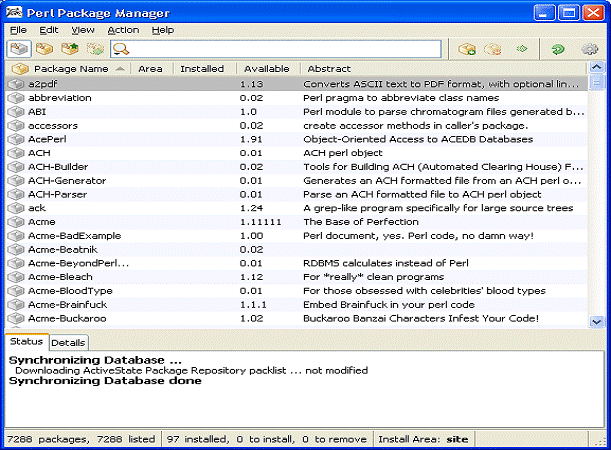Click the Acme-Bleach package icon
Screen dimensions: 611x450
coord(16,277)
